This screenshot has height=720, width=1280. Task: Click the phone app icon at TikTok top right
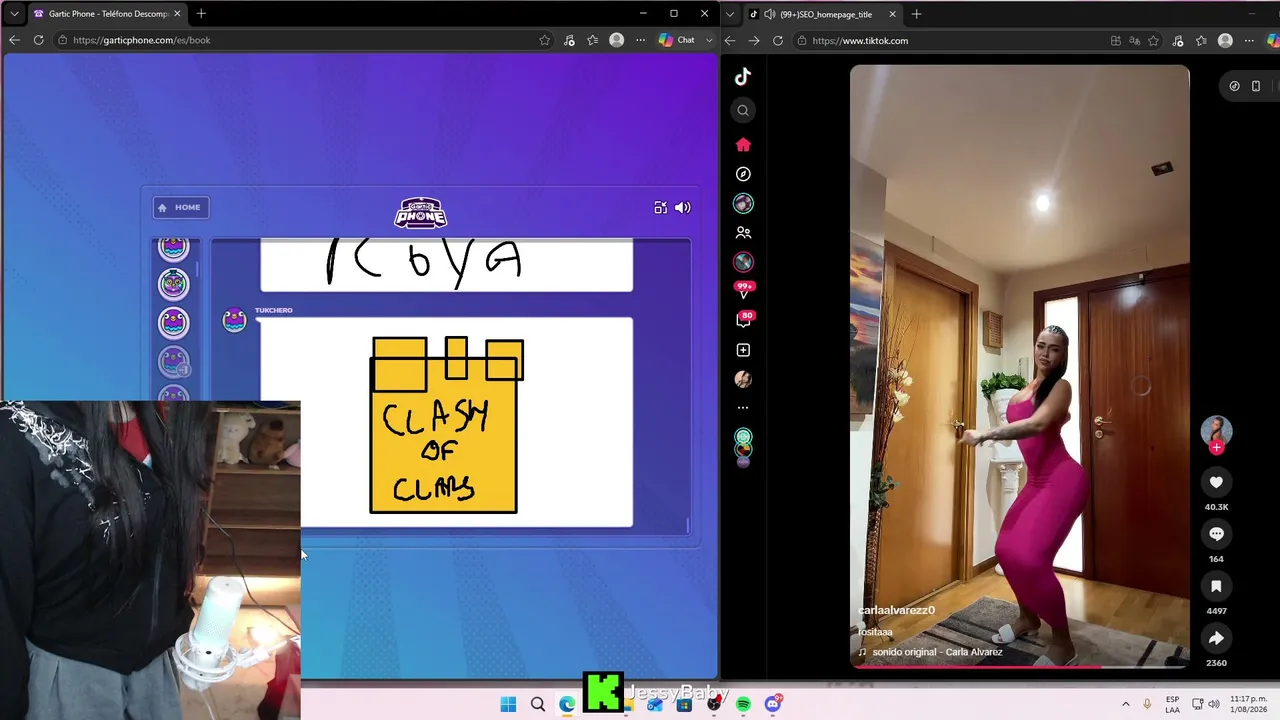(1256, 86)
